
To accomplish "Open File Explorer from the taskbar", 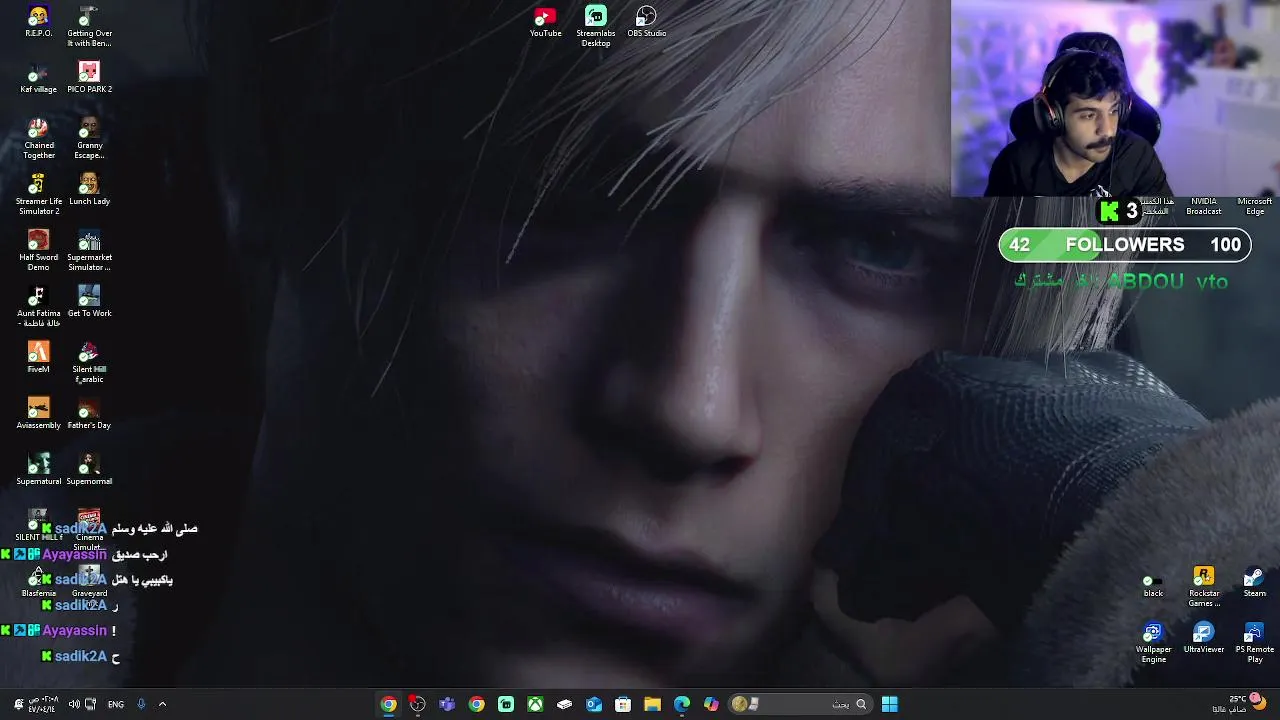I will point(652,704).
